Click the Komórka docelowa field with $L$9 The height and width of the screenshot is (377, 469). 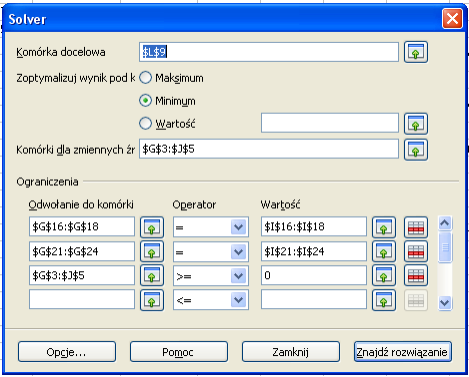269,52
